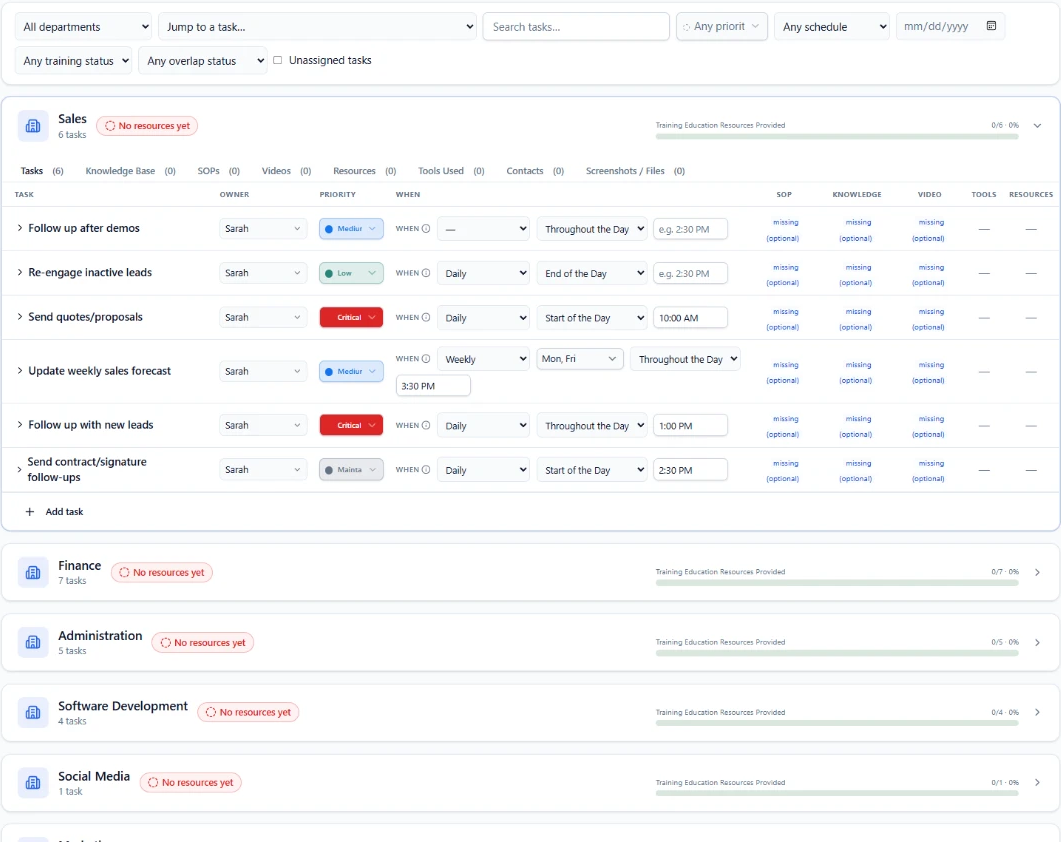1061x842 pixels.
Task: Expand the Finance department section chevron
Action: point(1037,573)
